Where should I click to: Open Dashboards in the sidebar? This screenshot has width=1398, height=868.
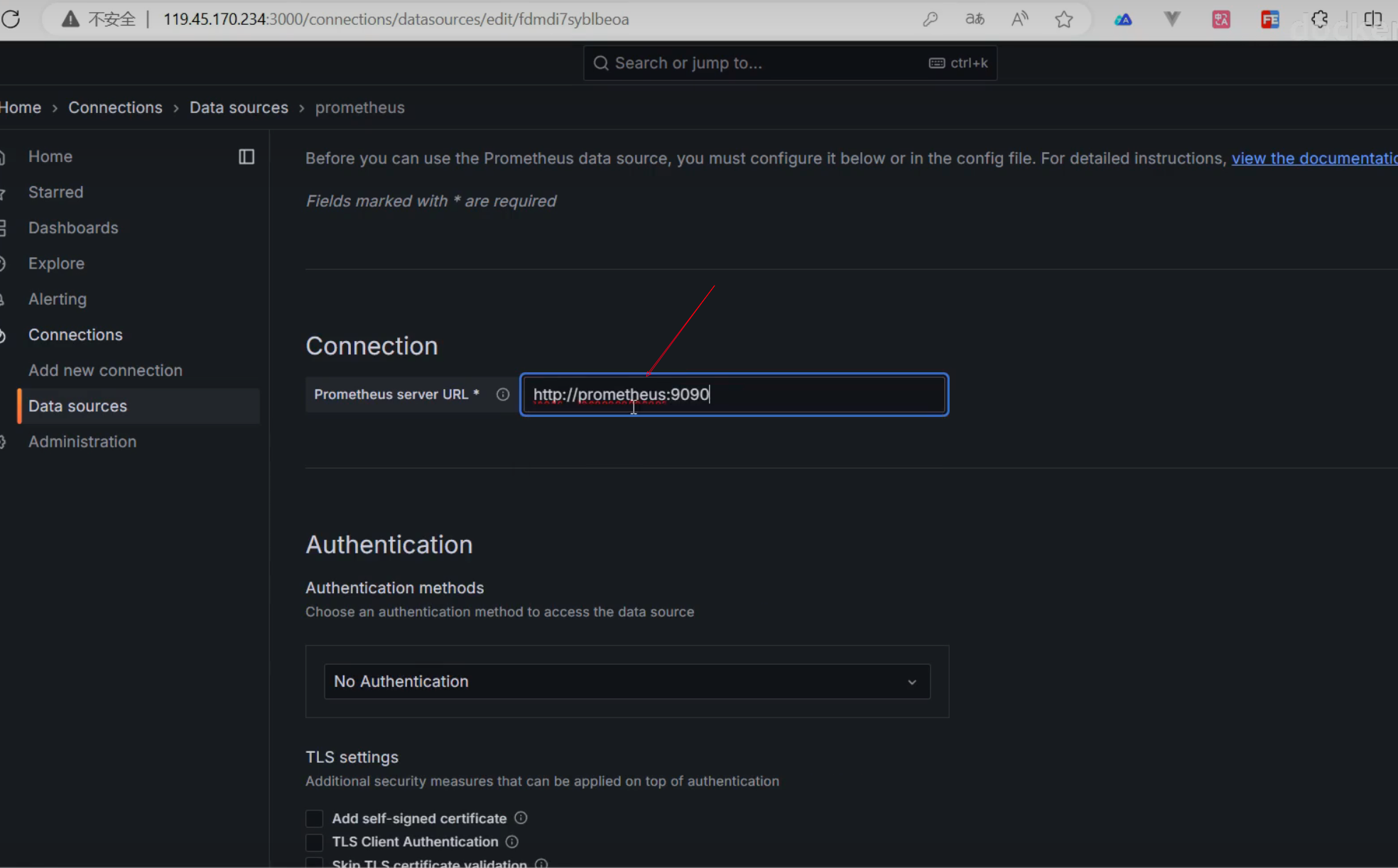pyautogui.click(x=73, y=228)
